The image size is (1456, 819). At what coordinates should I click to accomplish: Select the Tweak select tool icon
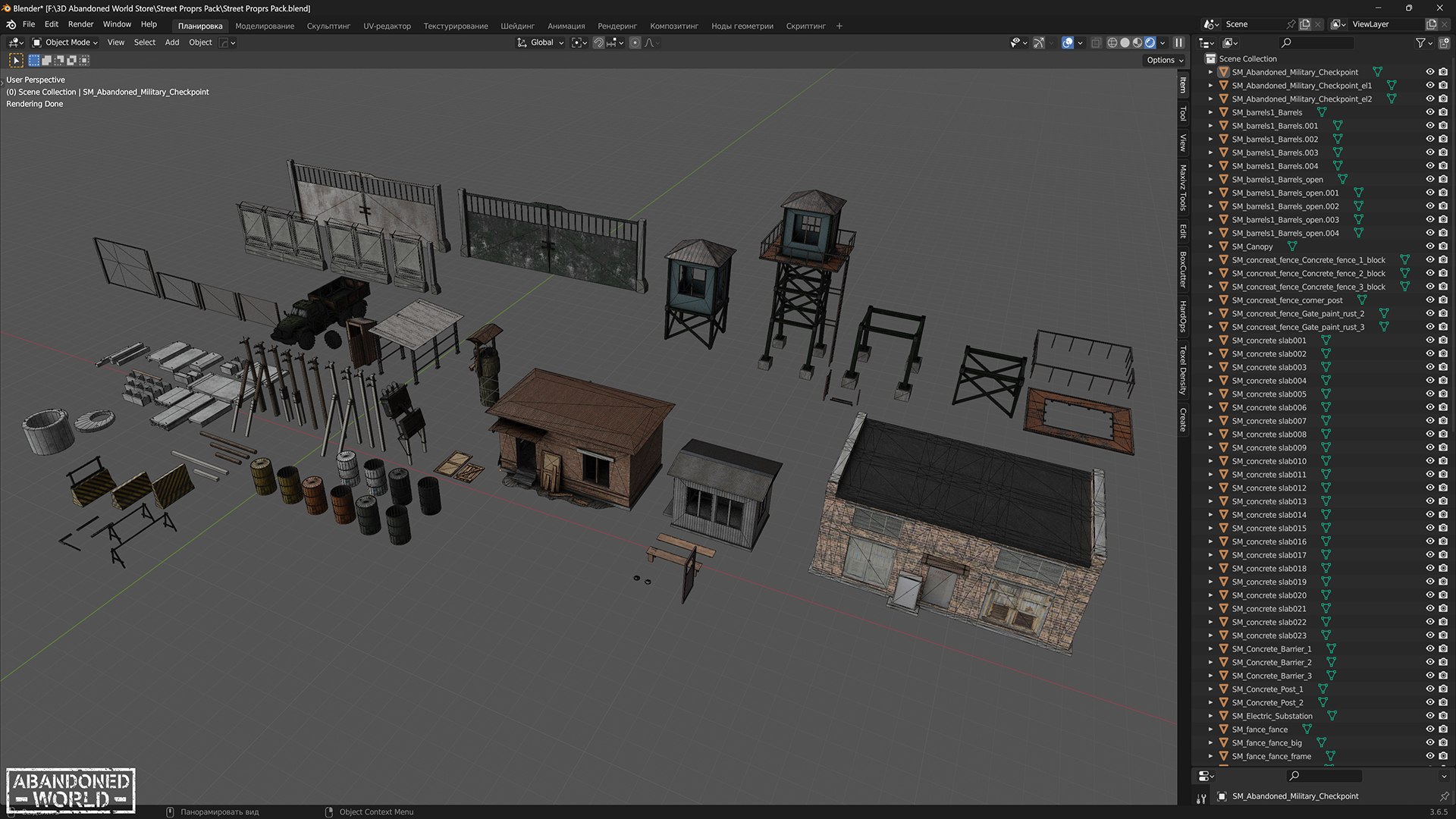point(16,60)
